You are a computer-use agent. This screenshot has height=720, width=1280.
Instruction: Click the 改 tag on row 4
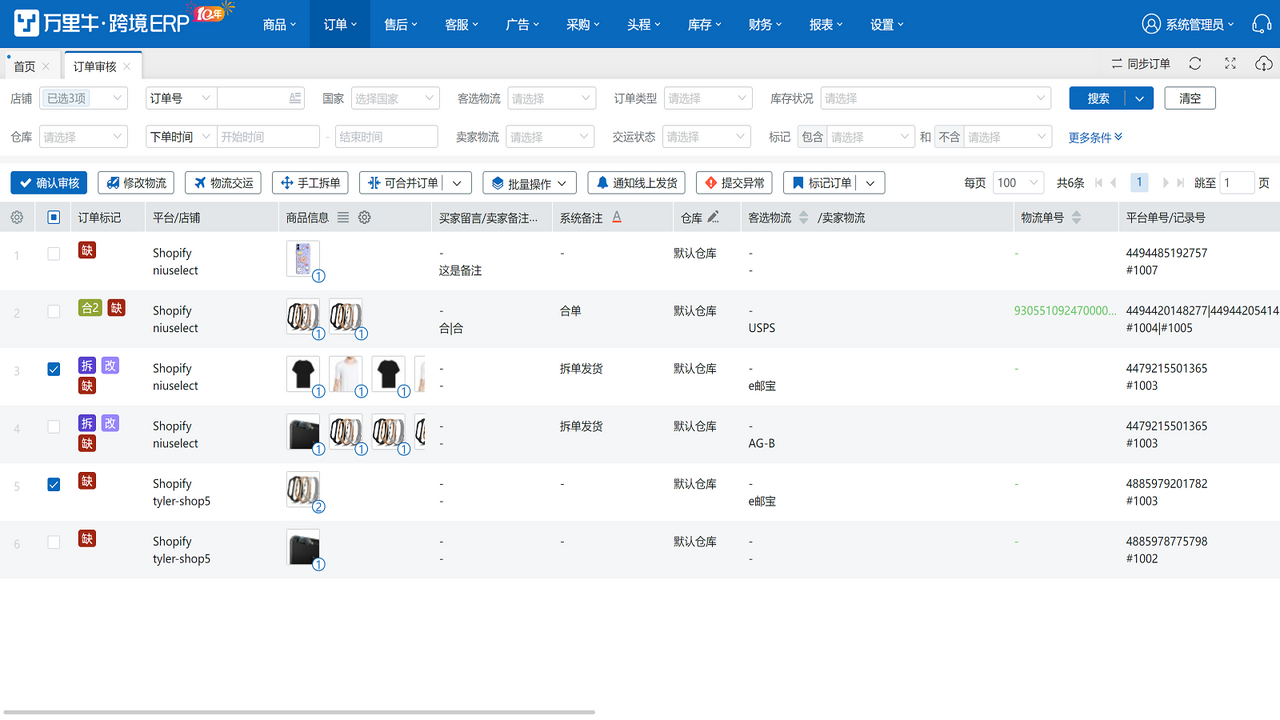(x=110, y=423)
